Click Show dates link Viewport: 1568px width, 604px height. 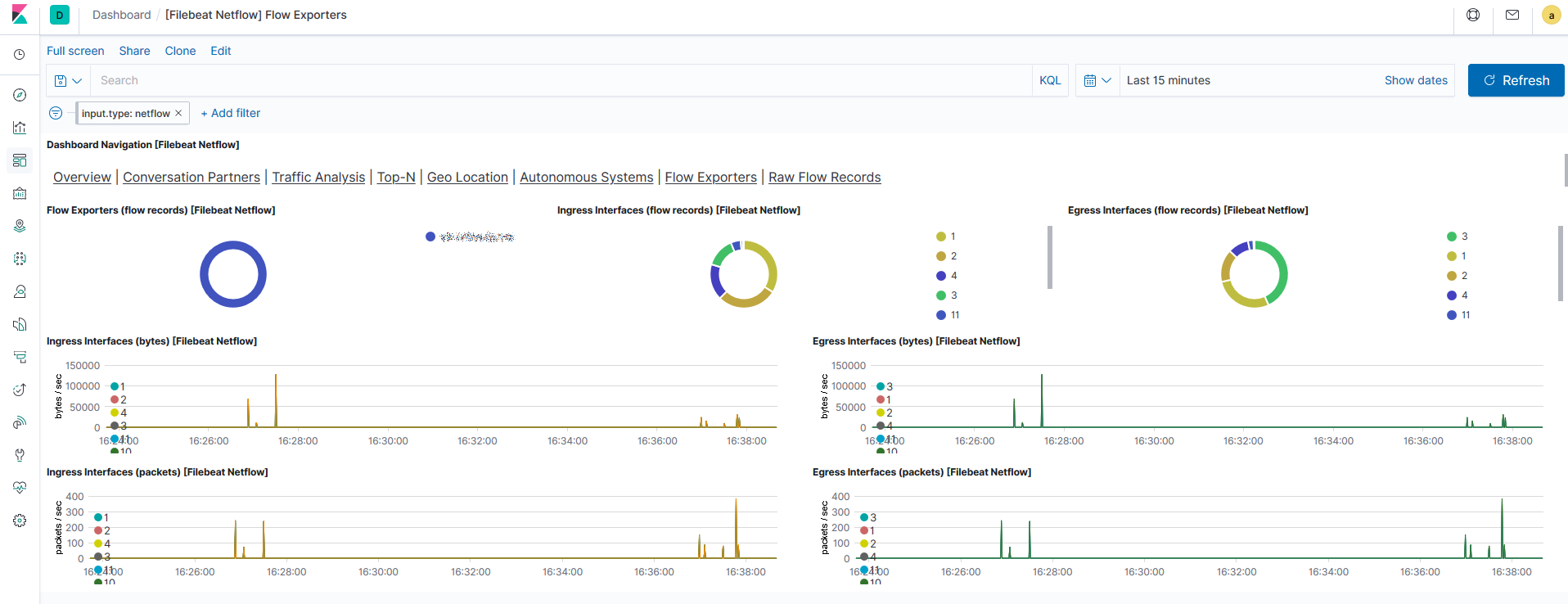tap(1416, 80)
